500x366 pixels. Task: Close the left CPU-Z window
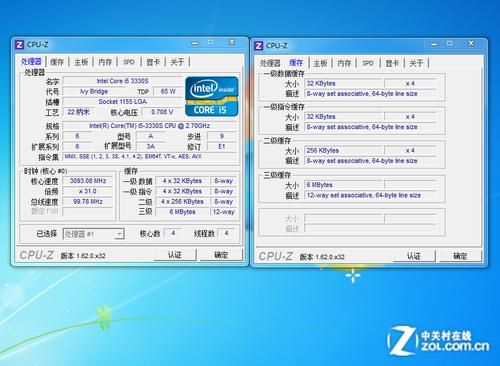coord(232,42)
